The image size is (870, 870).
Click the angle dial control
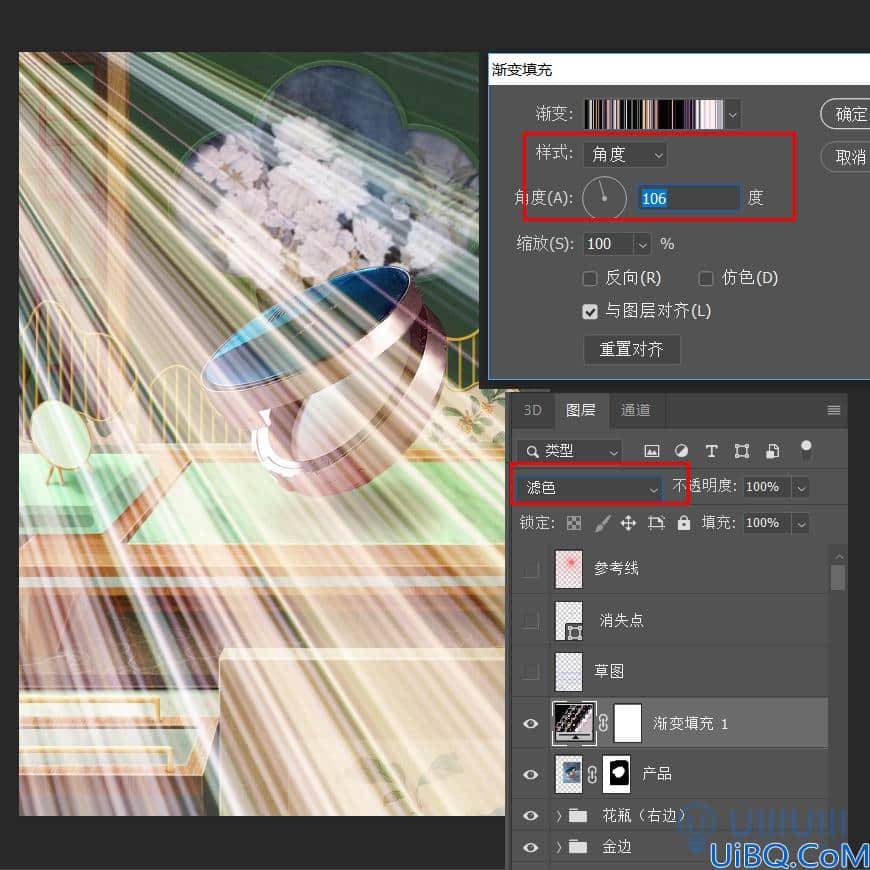click(604, 198)
